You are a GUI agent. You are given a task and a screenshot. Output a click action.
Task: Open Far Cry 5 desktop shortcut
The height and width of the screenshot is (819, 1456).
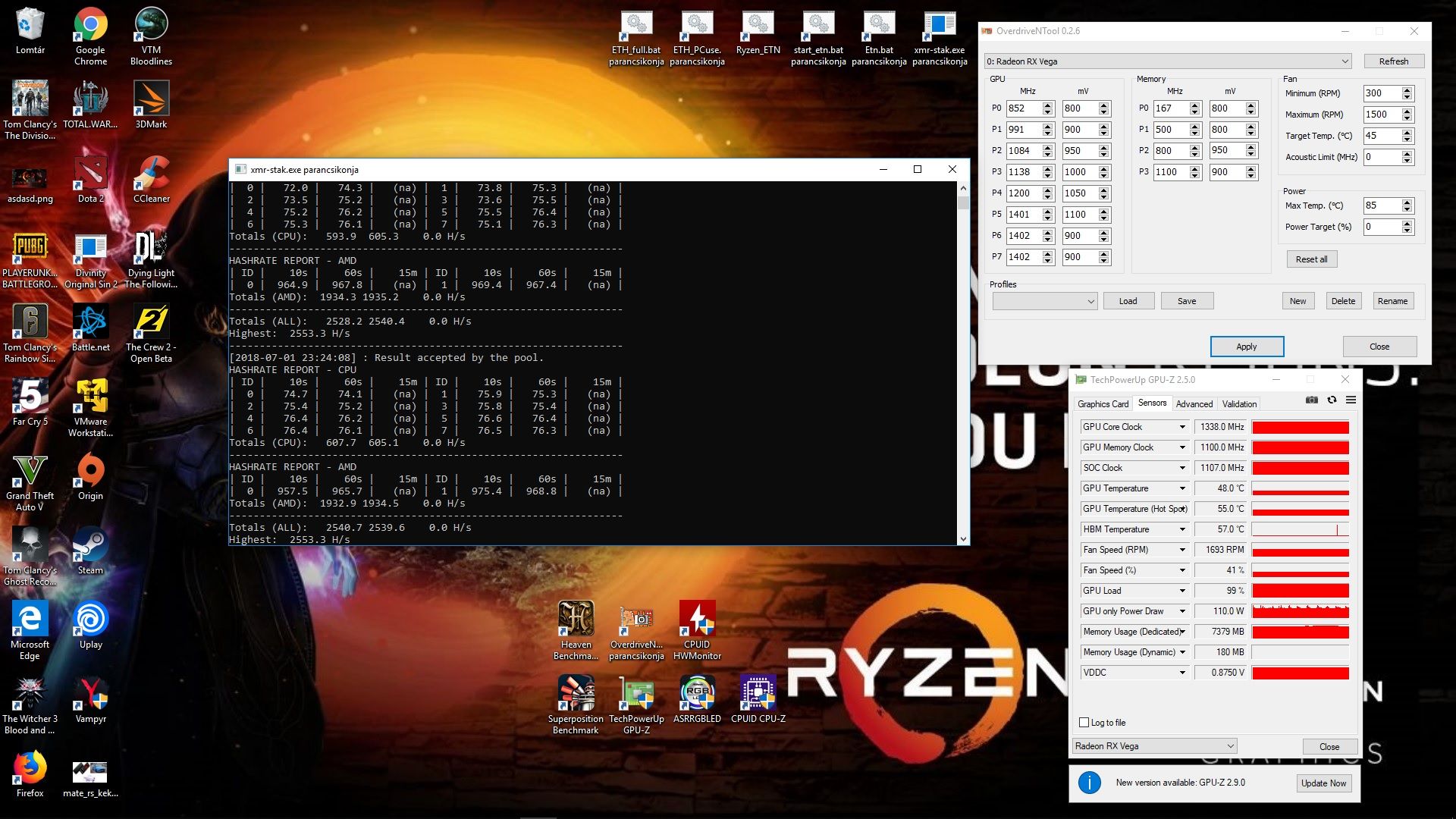pyautogui.click(x=30, y=402)
